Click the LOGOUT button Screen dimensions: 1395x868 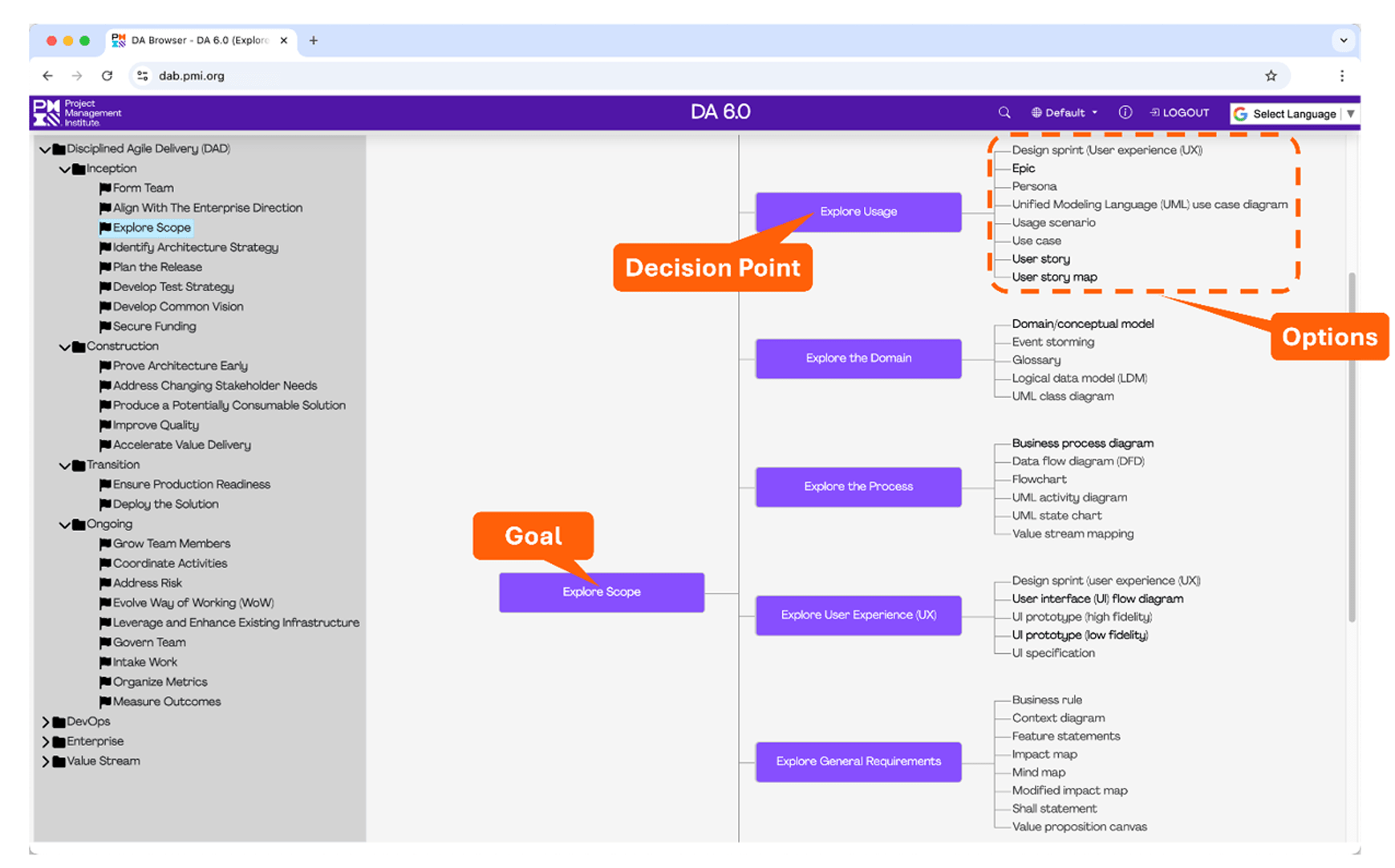1179,113
